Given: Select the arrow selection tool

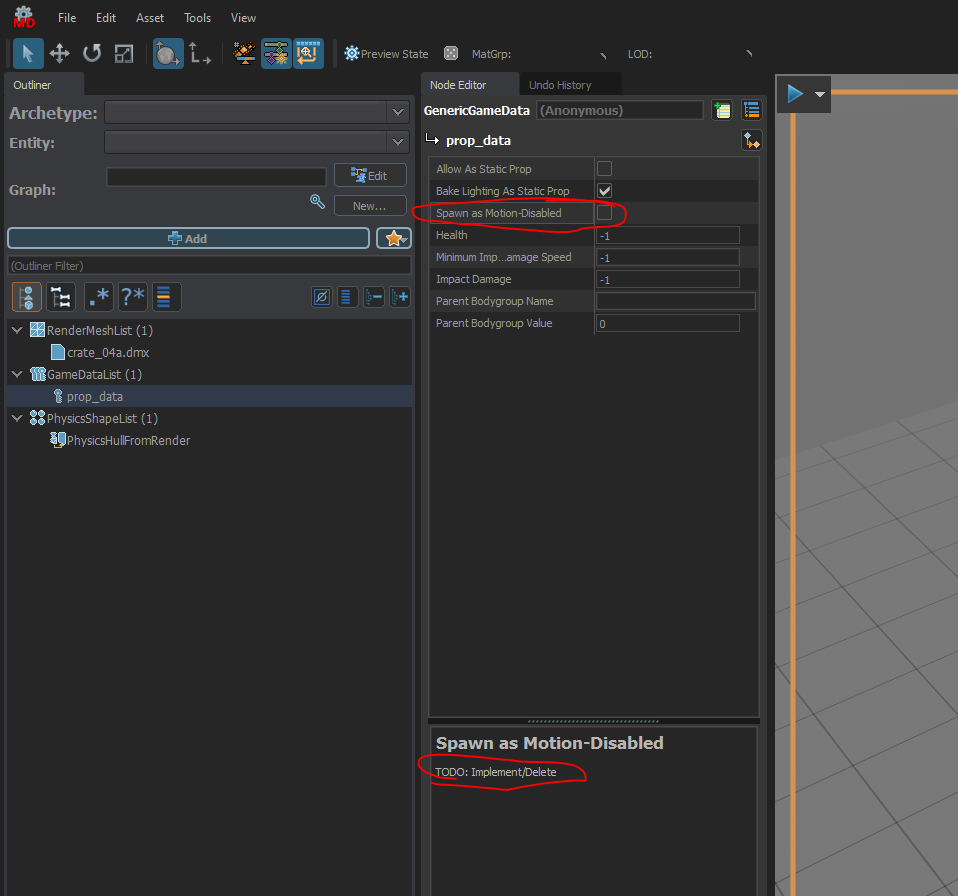Looking at the screenshot, I should 27,53.
